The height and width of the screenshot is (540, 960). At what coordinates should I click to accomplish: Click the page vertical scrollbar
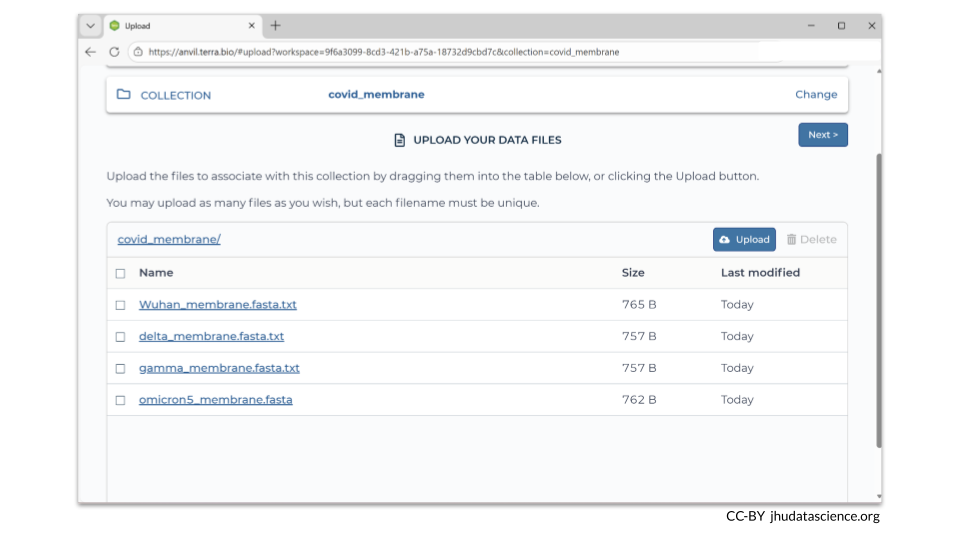[879, 300]
